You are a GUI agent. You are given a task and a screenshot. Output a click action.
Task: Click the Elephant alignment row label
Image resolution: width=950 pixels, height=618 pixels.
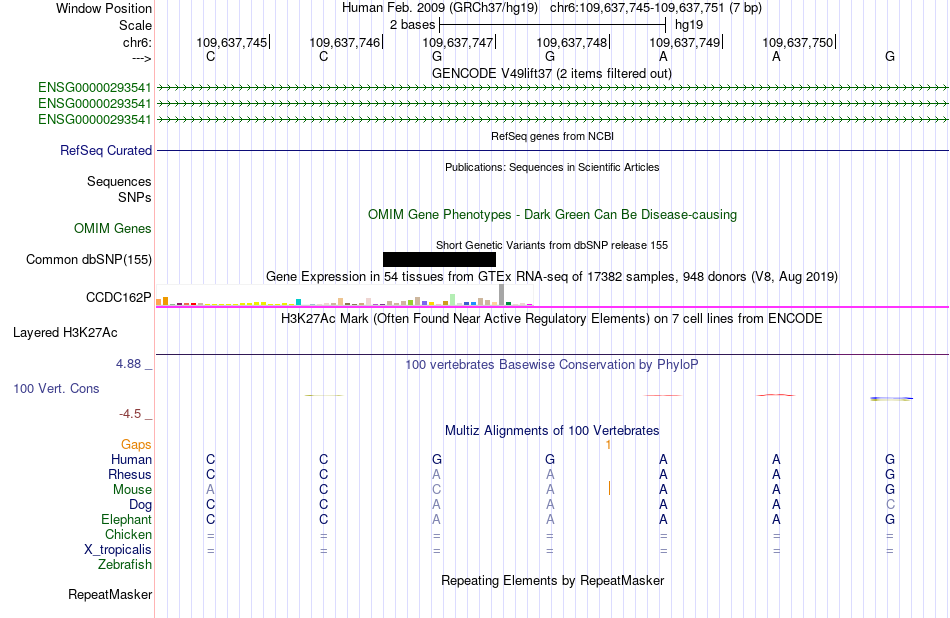coord(126,519)
